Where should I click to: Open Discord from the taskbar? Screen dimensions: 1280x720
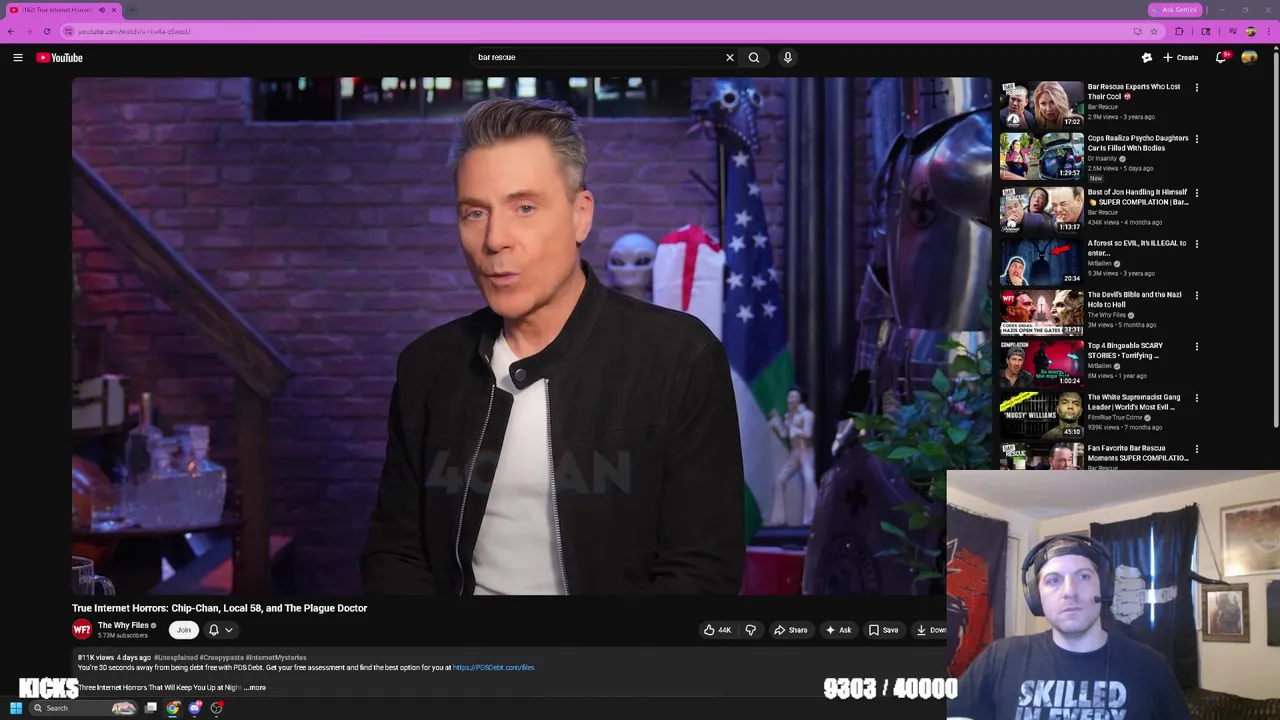click(195, 708)
